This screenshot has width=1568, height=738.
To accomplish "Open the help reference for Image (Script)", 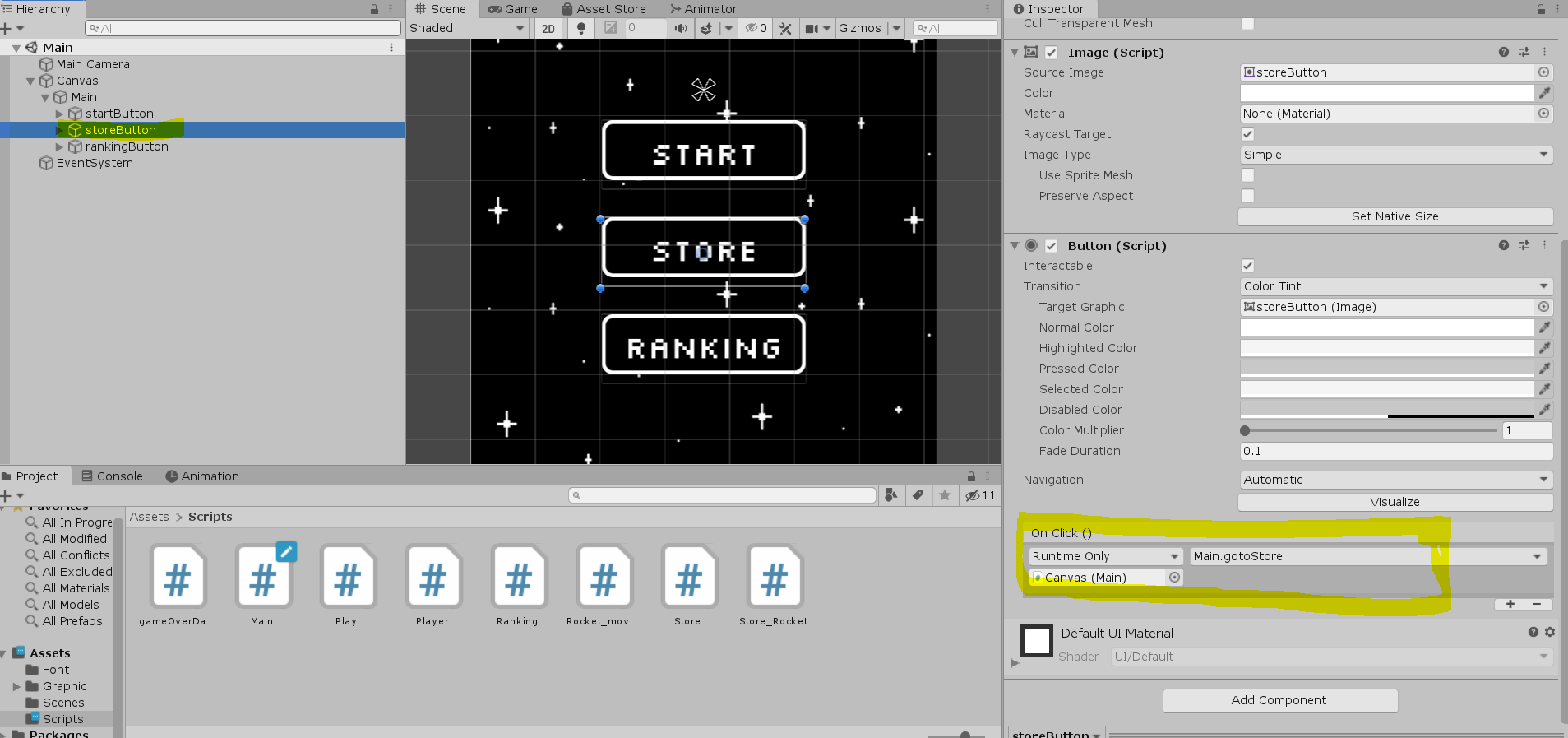I will [1504, 52].
